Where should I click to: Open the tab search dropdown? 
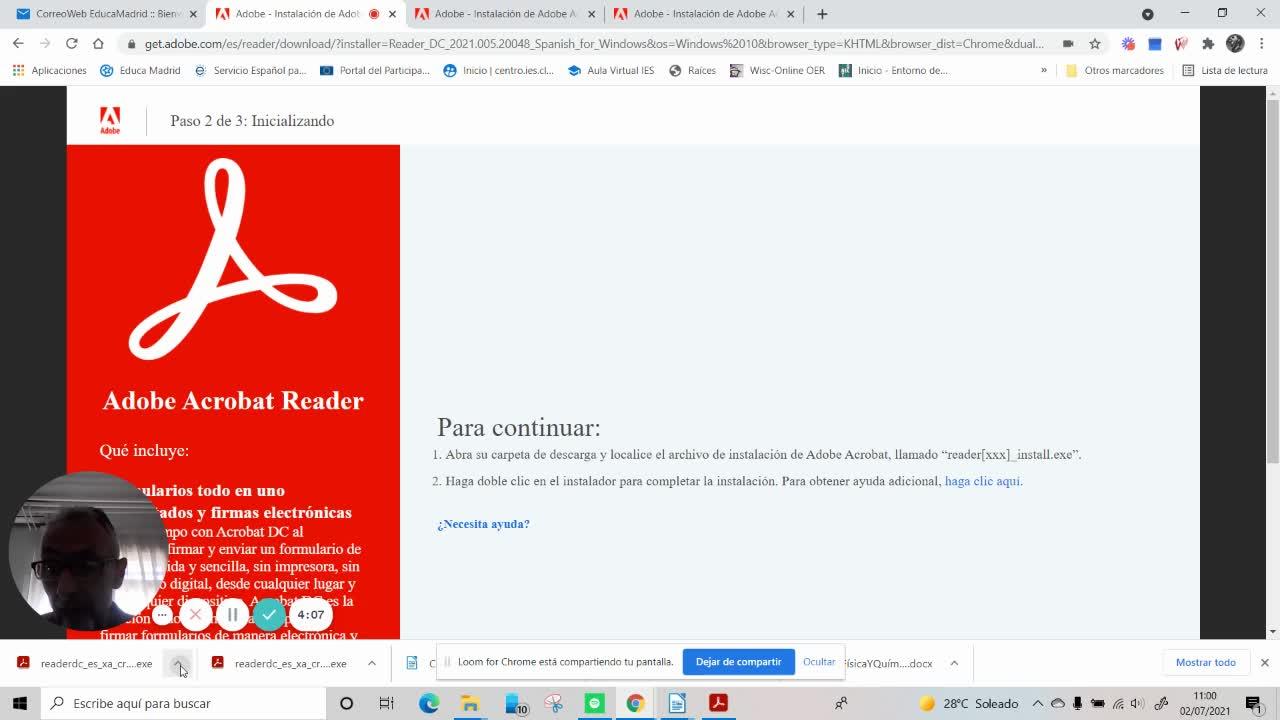1147,14
